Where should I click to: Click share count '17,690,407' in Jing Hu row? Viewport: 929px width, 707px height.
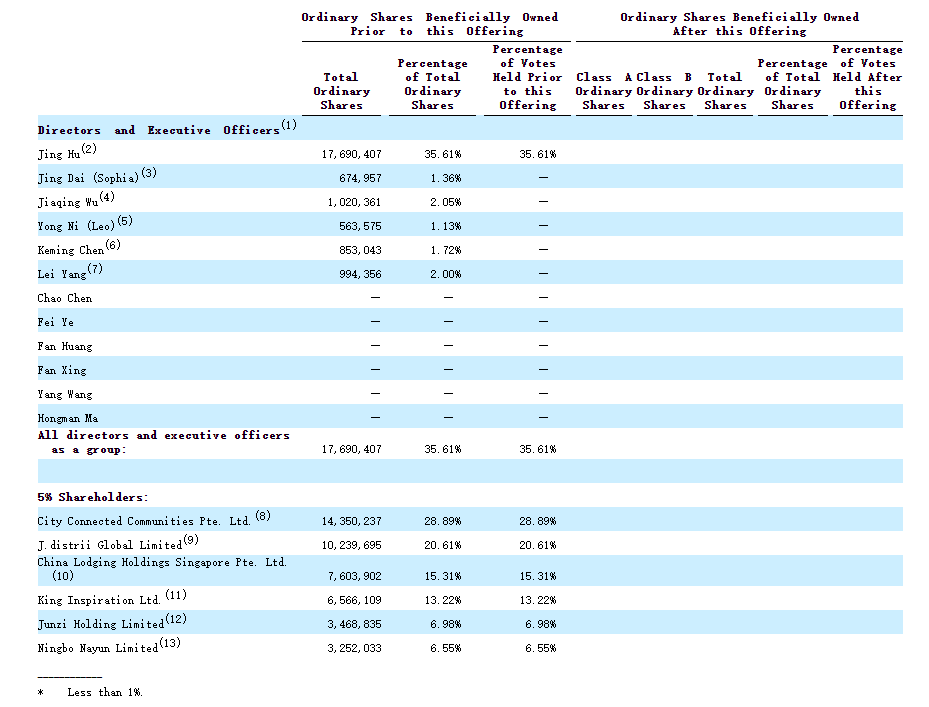point(351,154)
